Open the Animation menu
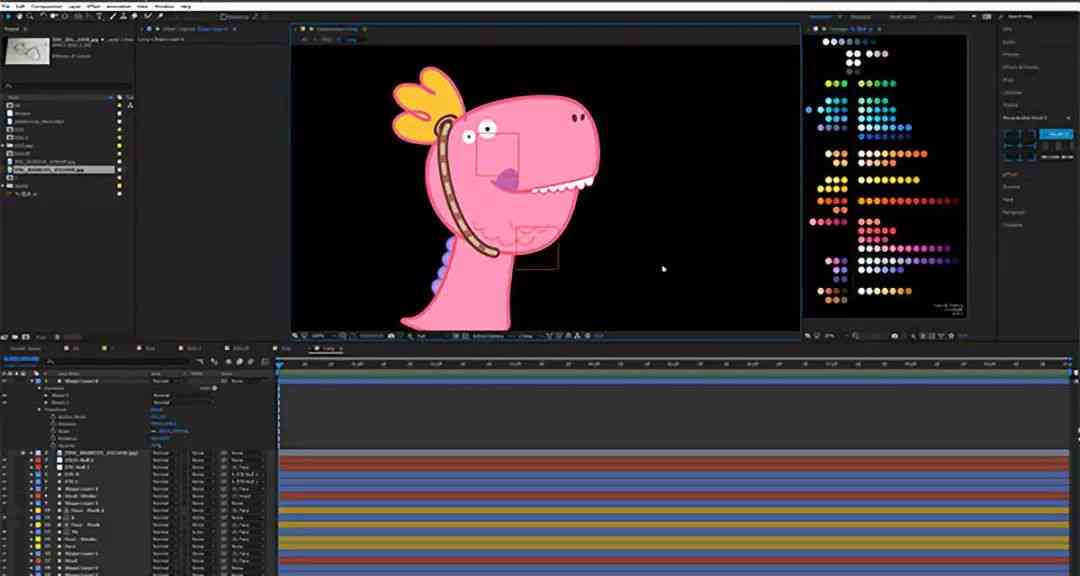This screenshot has height=576, width=1080. tap(118, 6)
